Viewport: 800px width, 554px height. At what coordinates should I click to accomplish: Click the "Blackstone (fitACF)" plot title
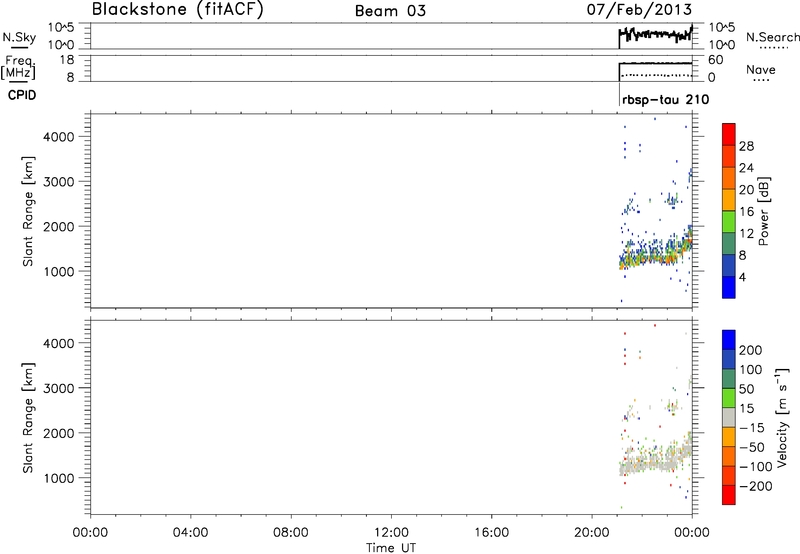coord(178,9)
